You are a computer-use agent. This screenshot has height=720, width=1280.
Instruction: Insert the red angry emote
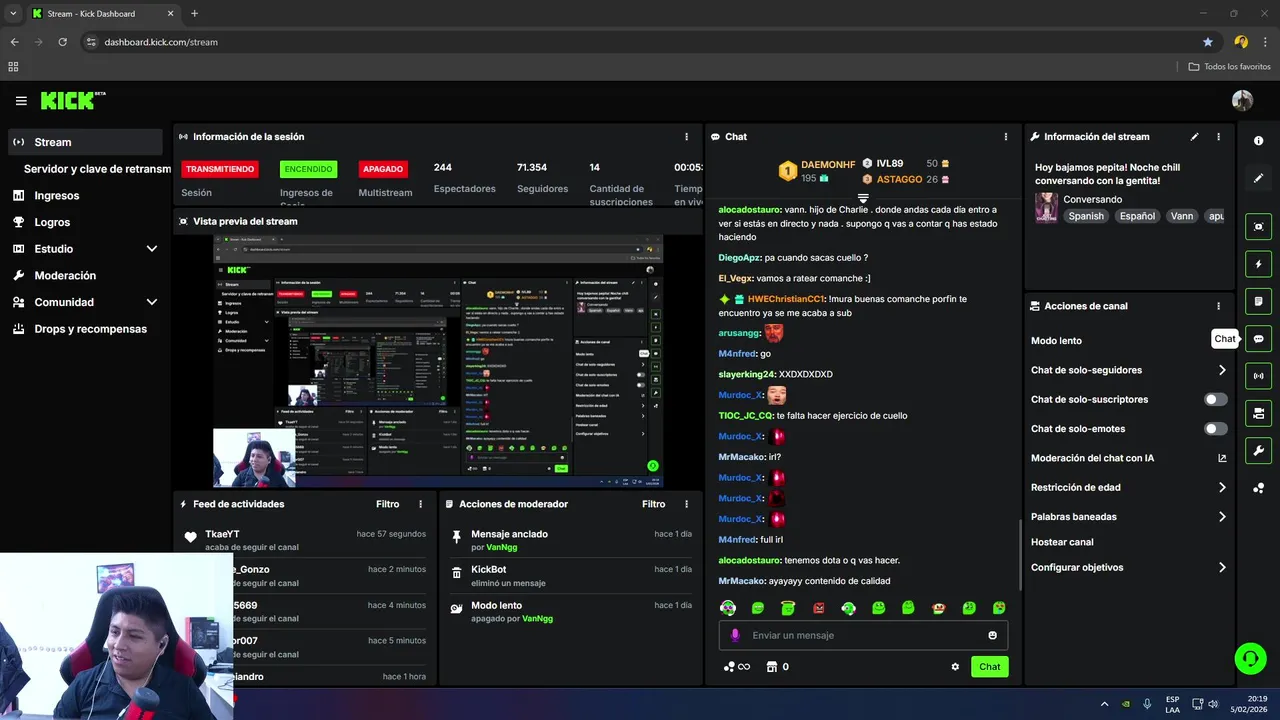click(x=819, y=608)
